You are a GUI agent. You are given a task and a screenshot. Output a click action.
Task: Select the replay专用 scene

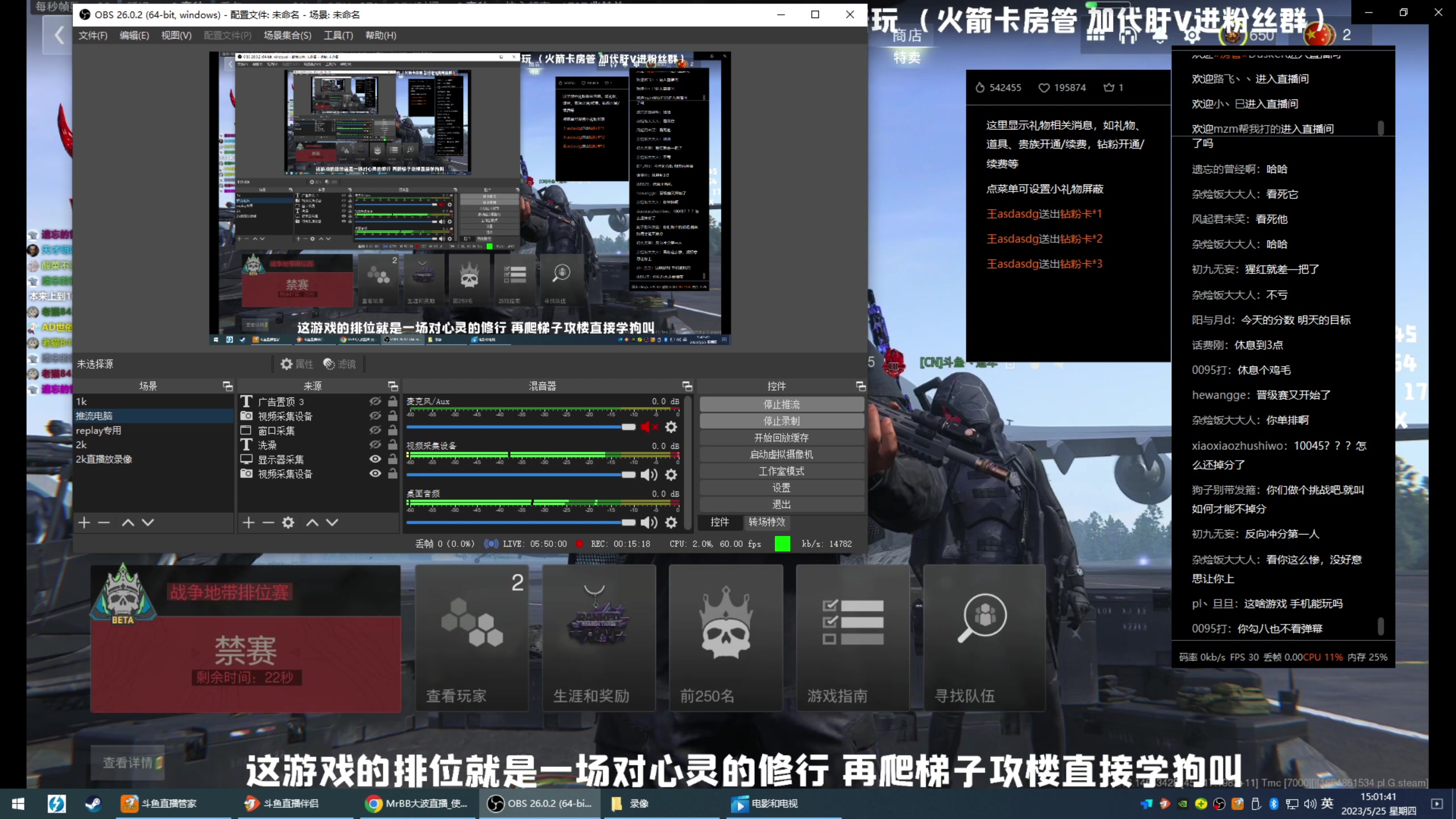154,431
